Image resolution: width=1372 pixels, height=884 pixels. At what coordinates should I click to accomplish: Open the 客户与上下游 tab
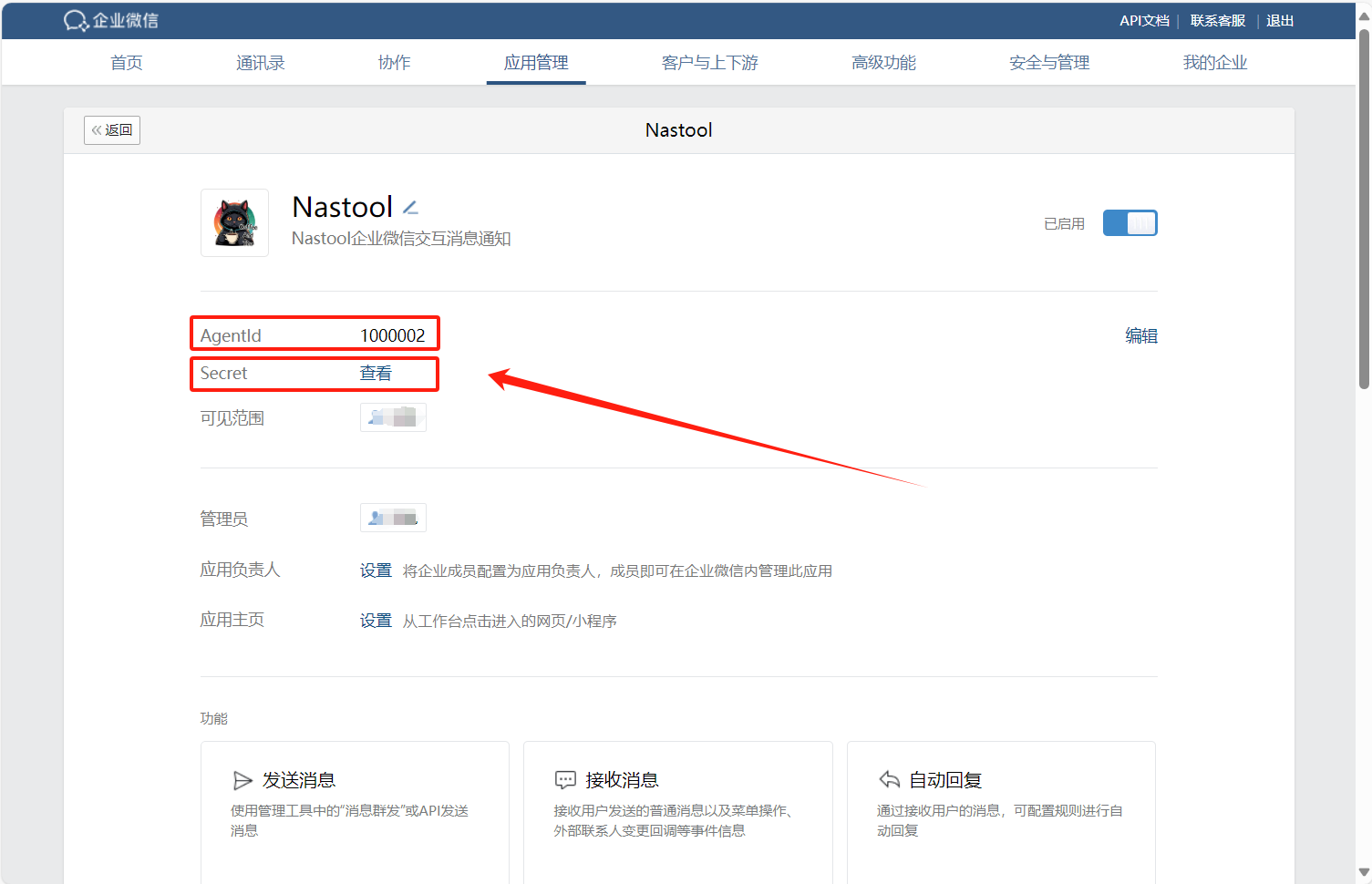(709, 63)
